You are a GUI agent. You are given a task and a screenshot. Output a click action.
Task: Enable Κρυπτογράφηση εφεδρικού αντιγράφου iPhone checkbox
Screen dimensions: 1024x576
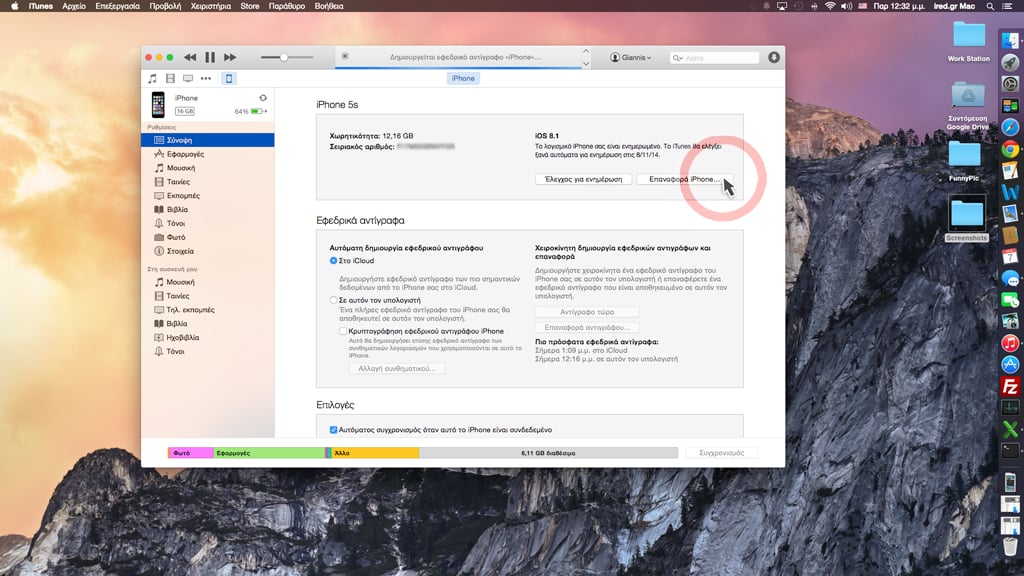tap(343, 331)
